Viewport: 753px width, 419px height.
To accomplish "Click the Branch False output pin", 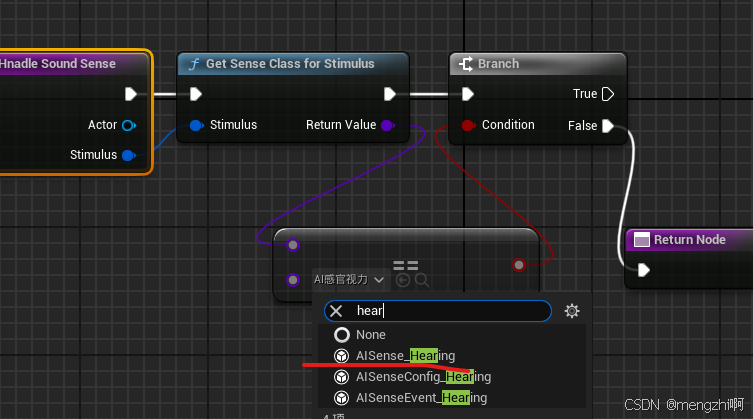I will point(607,125).
